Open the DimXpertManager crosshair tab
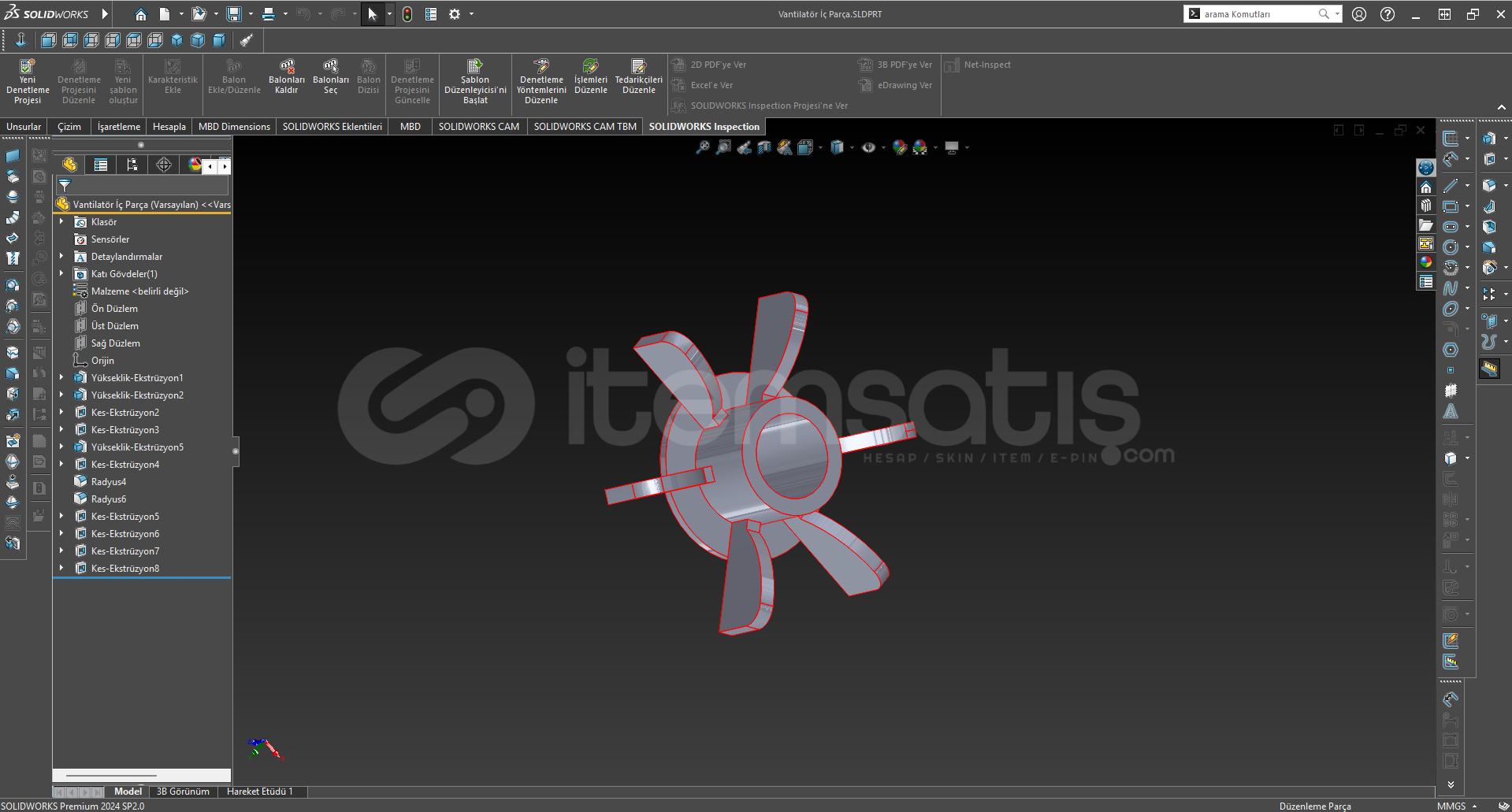The height and width of the screenshot is (812, 1512). 164,165
